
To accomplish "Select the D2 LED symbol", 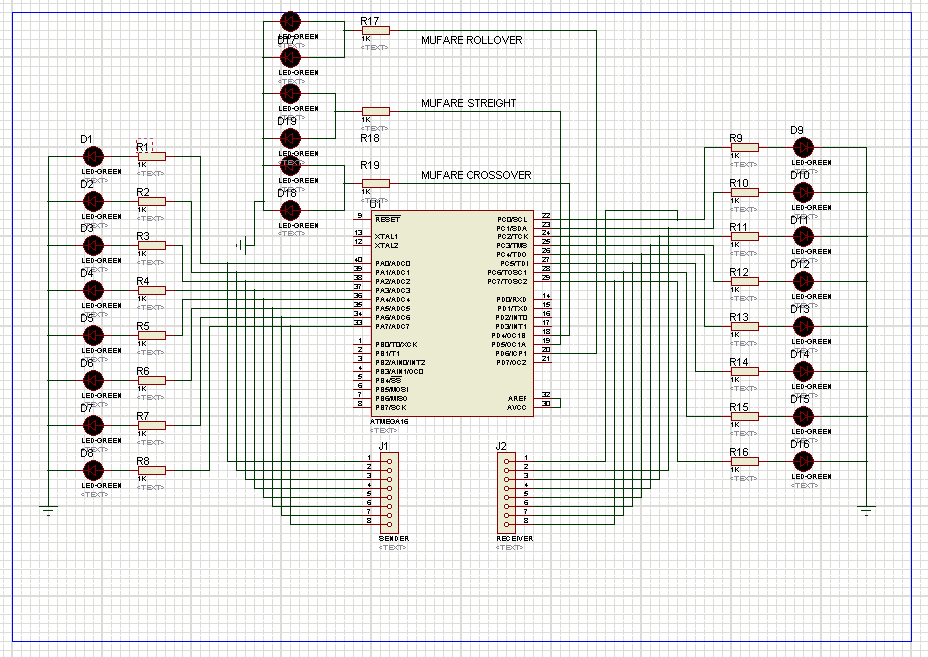I will 93,201.
